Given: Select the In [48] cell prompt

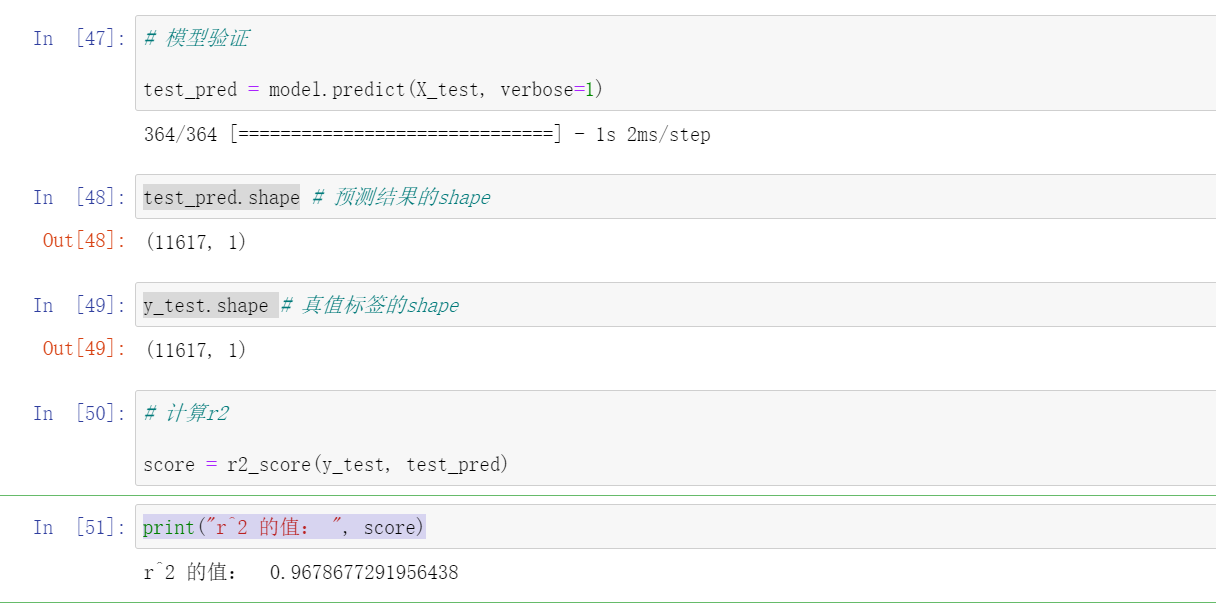Looking at the screenshot, I should [80, 197].
